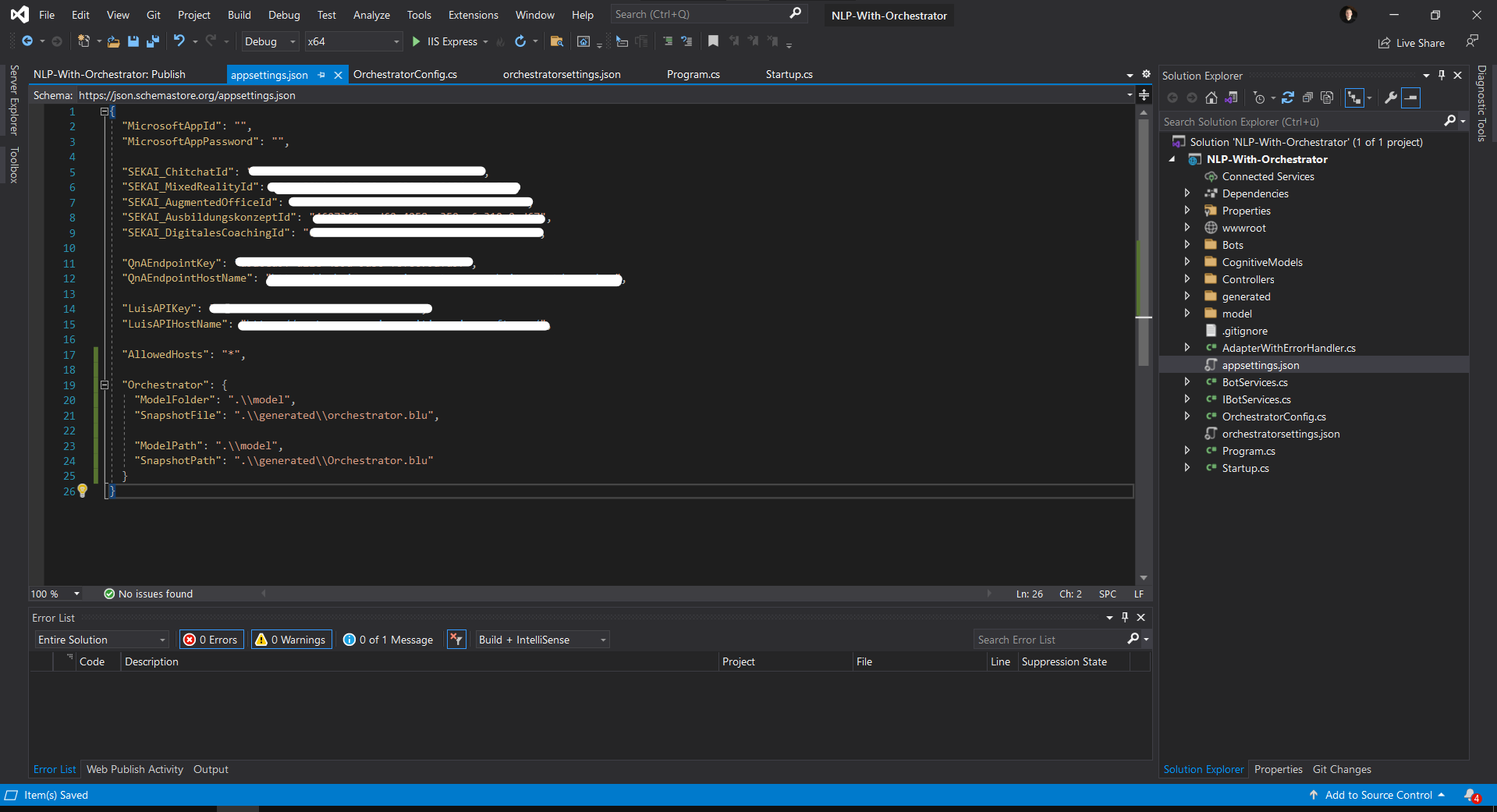1497x812 pixels.
Task: Open the Entire Solution scope dropdown
Action: (102, 640)
